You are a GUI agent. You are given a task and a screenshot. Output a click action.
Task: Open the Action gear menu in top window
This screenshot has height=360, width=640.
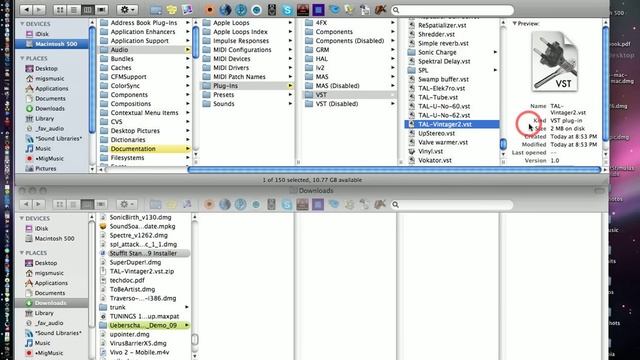[x=127, y=9]
